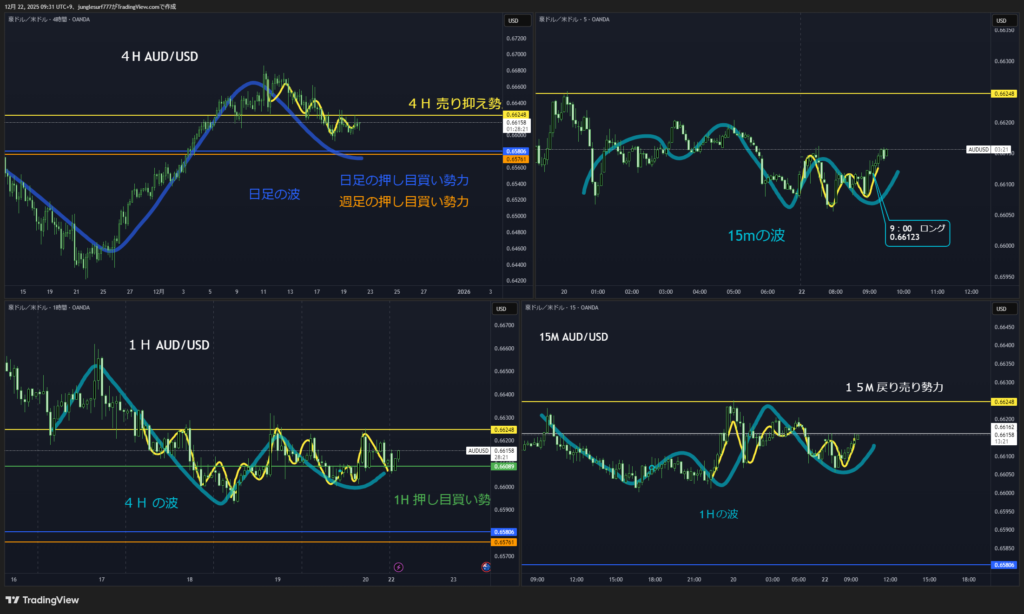Image resolution: width=1024 pixels, height=614 pixels.
Task: Click the 4時間 OANDA symbol title
Action: coord(49,20)
